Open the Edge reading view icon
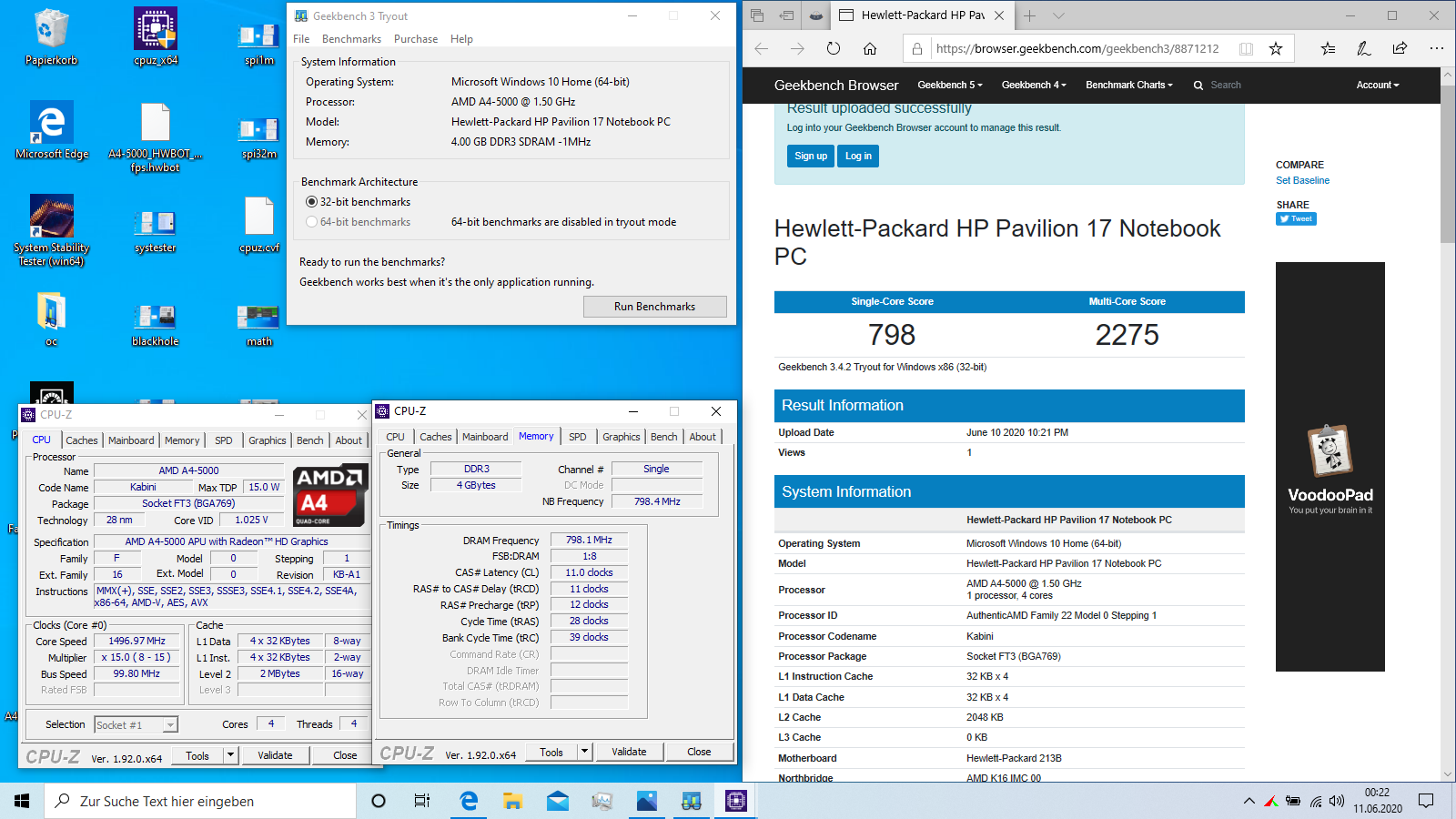Viewport: 1456px width, 819px height. (x=1247, y=49)
